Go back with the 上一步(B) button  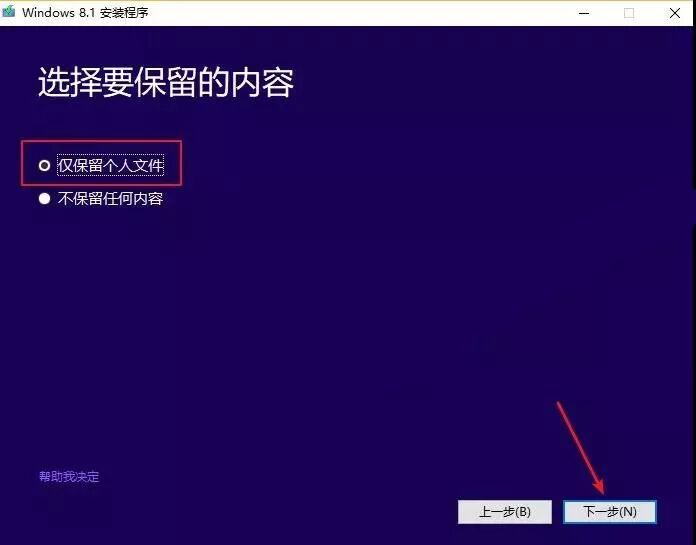click(505, 512)
